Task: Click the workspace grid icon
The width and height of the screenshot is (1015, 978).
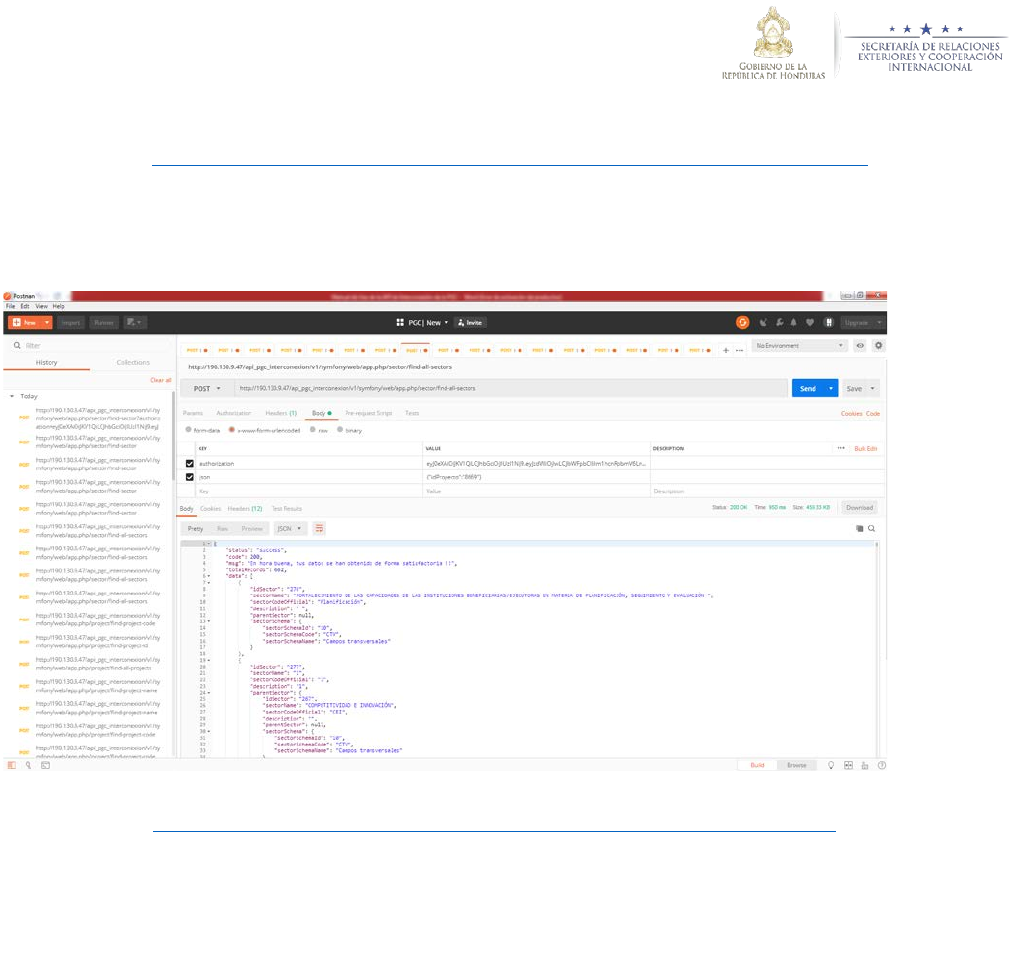Action: tap(400, 322)
